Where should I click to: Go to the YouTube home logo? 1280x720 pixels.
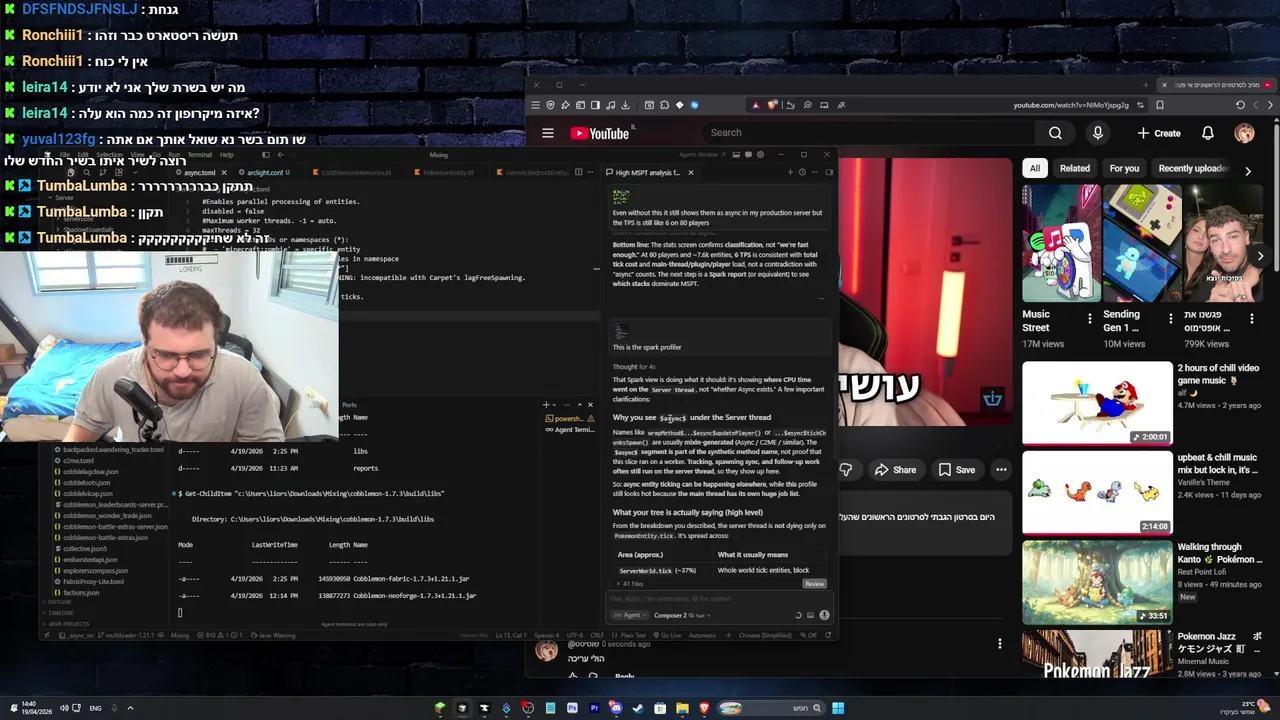click(x=600, y=133)
